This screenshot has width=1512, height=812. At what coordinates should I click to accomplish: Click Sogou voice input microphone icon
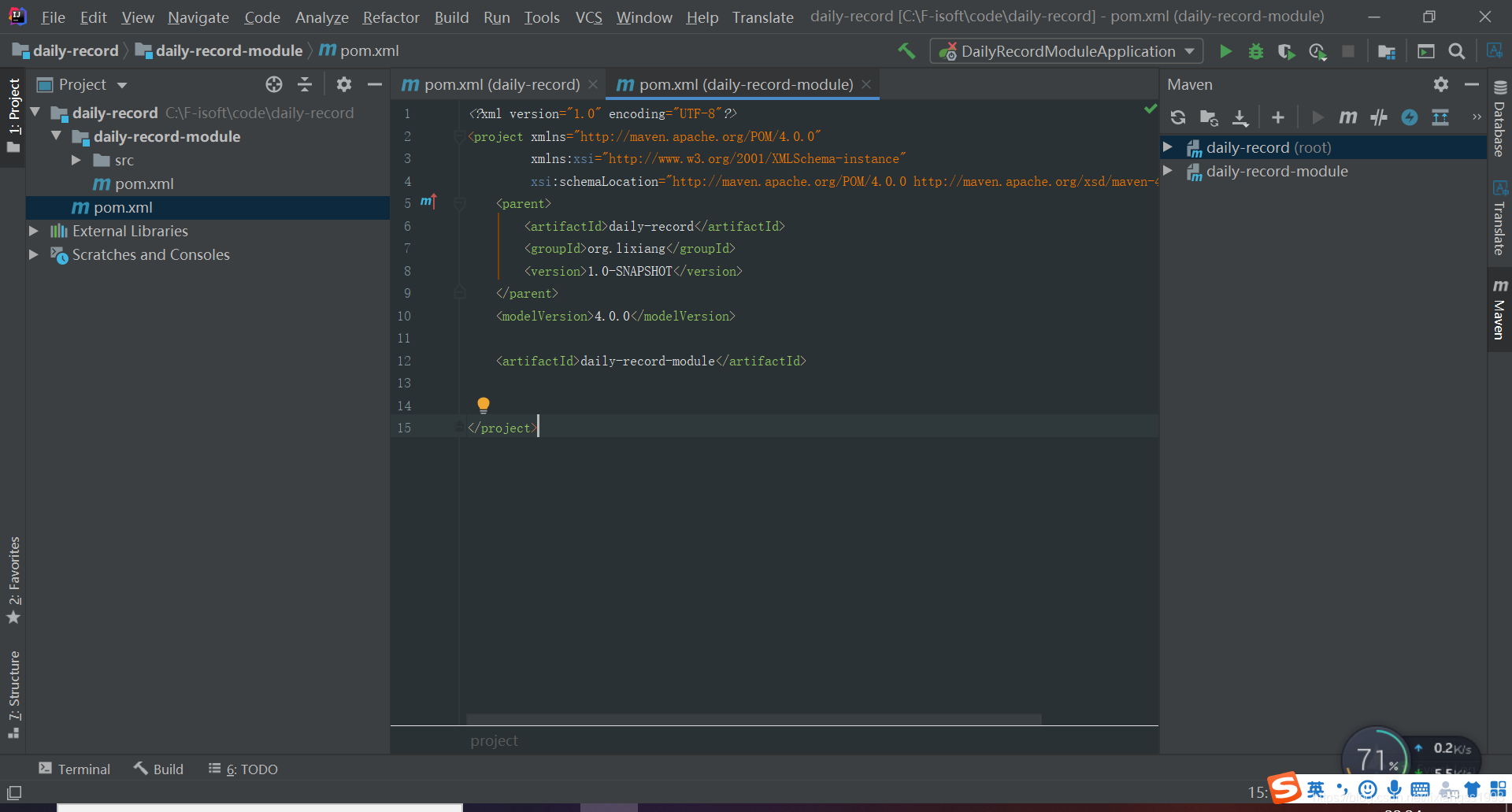(x=1395, y=789)
